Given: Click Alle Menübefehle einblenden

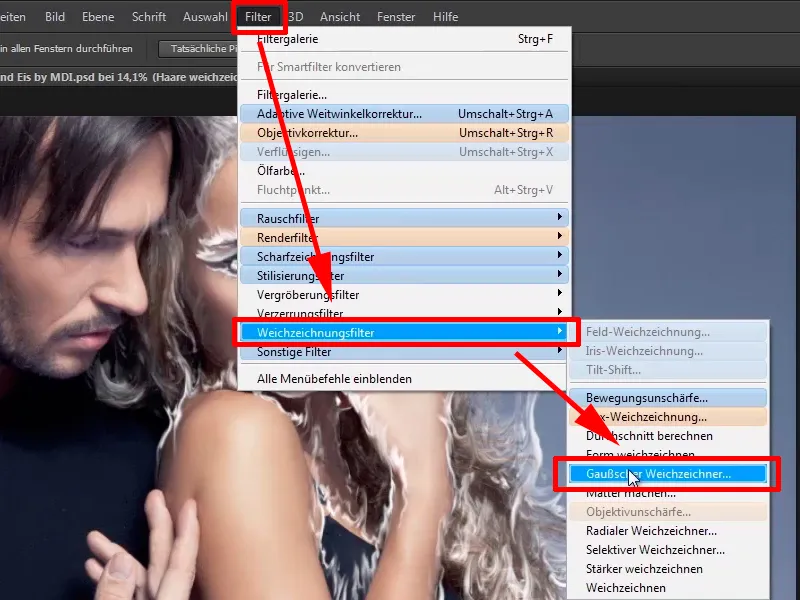Looking at the screenshot, I should [404, 379].
